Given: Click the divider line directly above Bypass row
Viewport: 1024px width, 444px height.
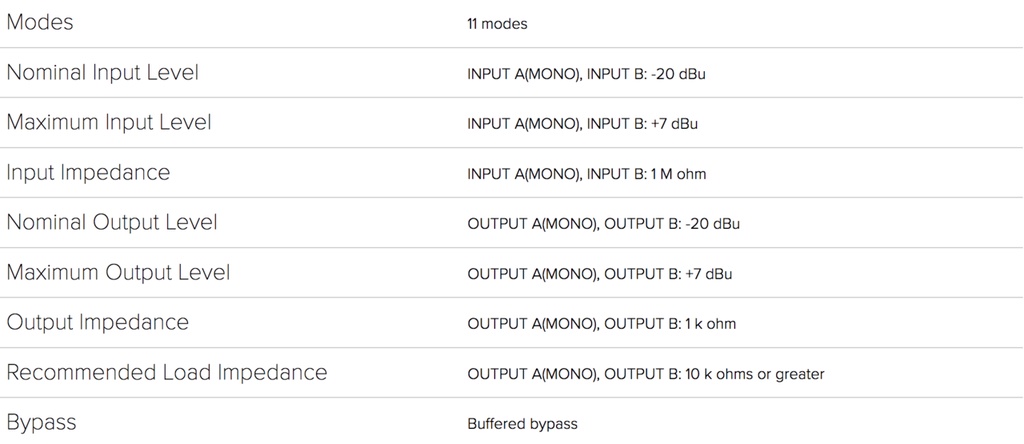Looking at the screenshot, I should point(512,397).
